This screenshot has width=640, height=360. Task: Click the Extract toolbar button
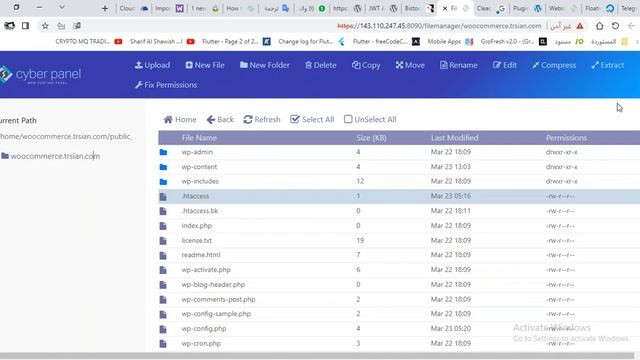[x=608, y=65]
